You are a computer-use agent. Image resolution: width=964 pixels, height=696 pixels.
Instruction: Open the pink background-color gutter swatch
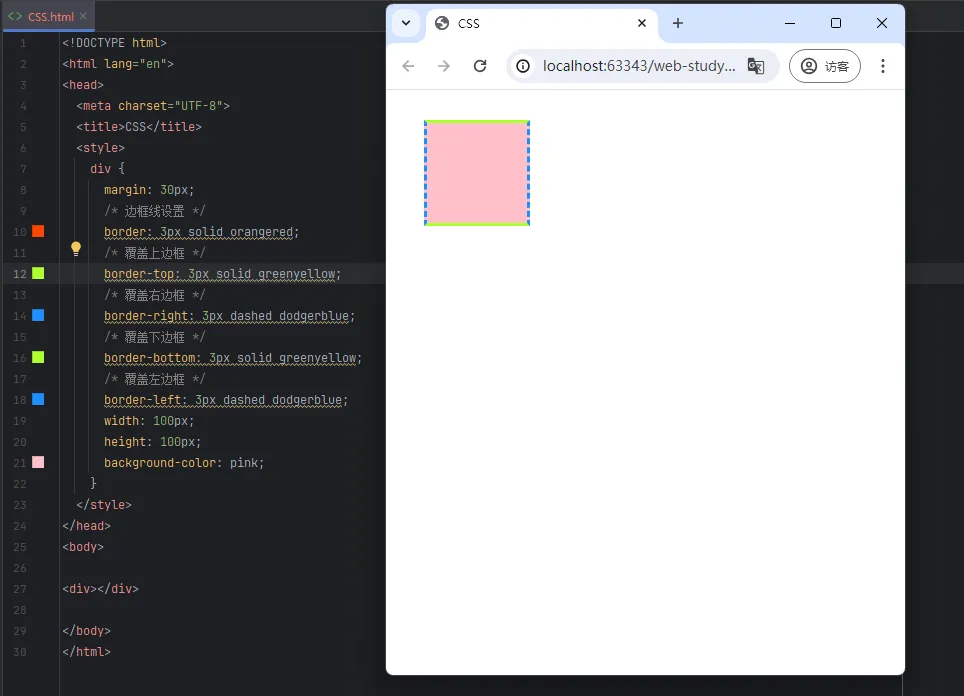click(x=38, y=462)
